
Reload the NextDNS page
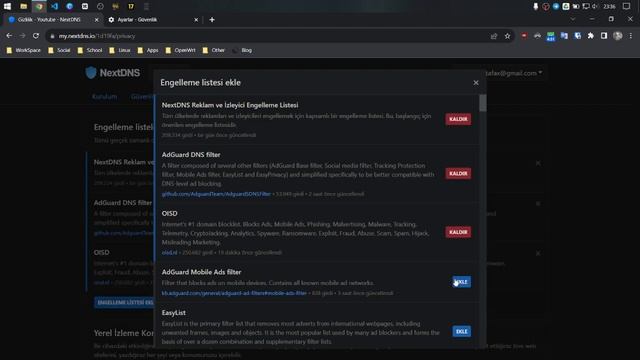[x=36, y=36]
